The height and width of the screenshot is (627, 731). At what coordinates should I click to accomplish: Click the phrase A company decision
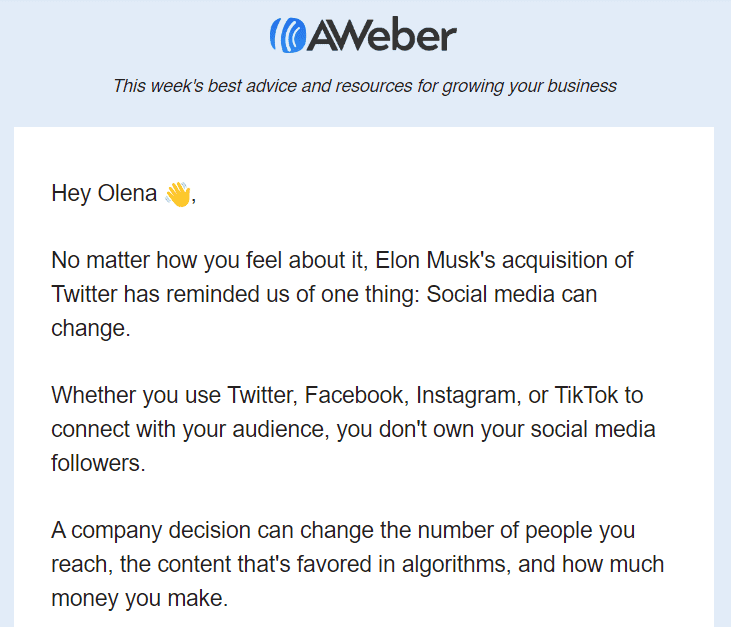[144, 531]
